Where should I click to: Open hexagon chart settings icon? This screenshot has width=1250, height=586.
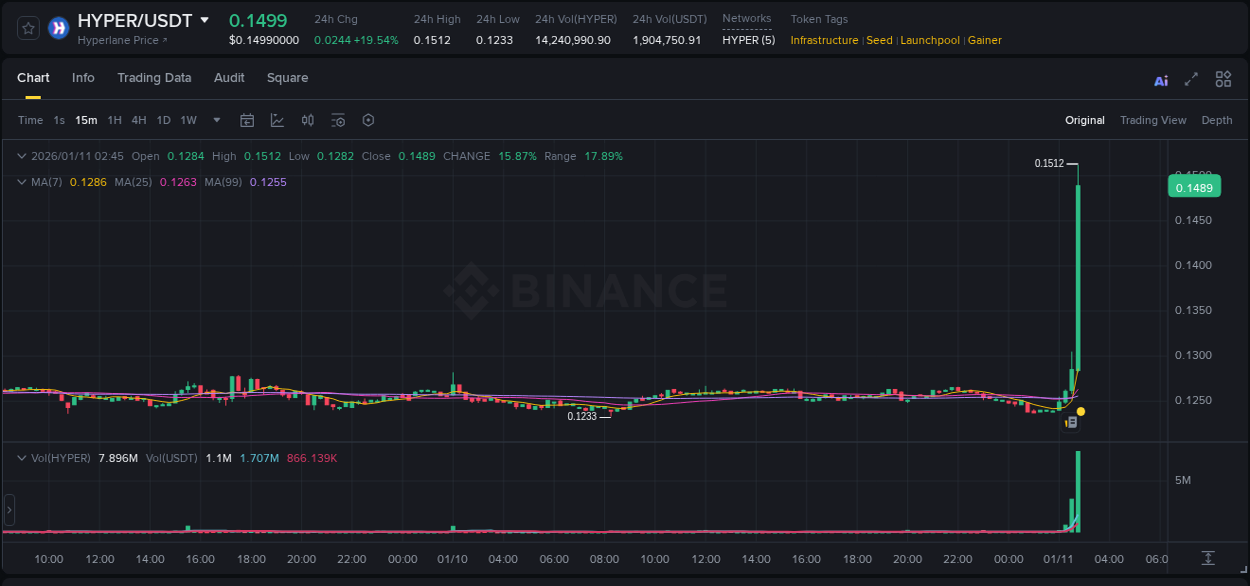coord(368,120)
